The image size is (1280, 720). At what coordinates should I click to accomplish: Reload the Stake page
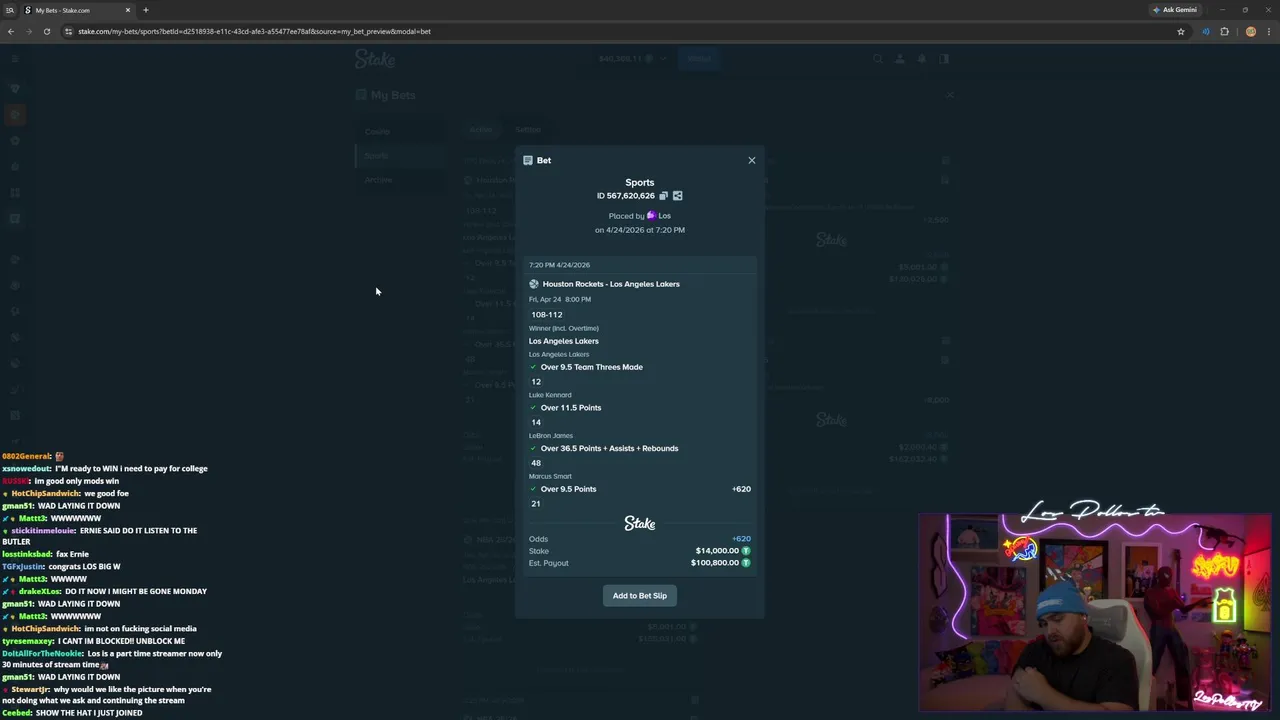pyautogui.click(x=46, y=31)
